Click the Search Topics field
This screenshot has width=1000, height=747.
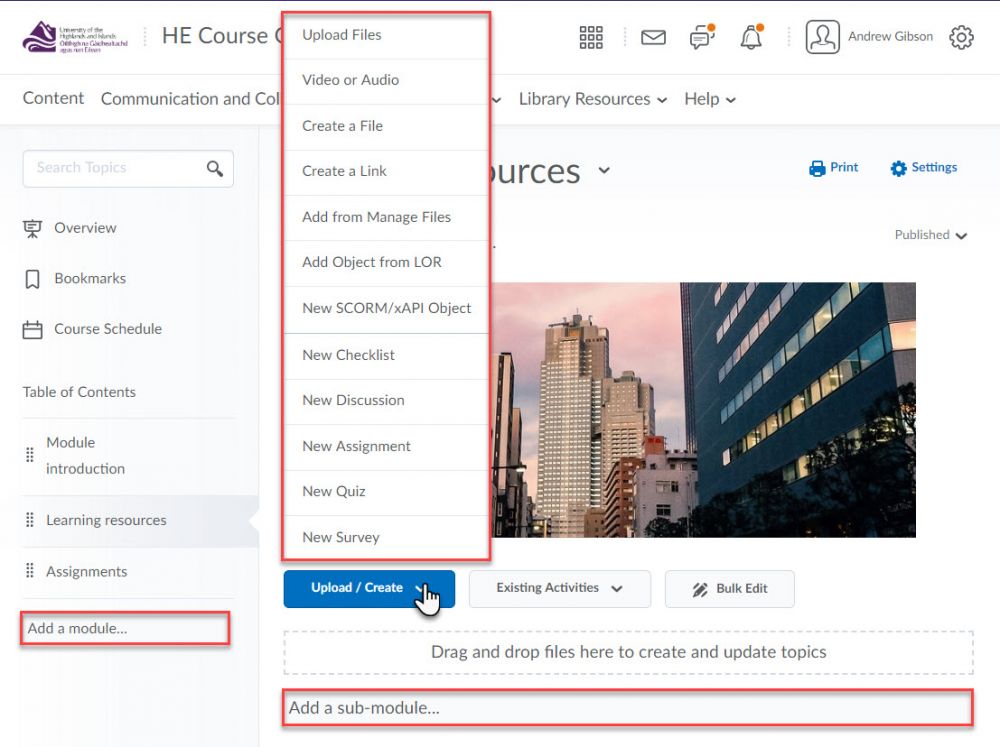[x=128, y=168]
